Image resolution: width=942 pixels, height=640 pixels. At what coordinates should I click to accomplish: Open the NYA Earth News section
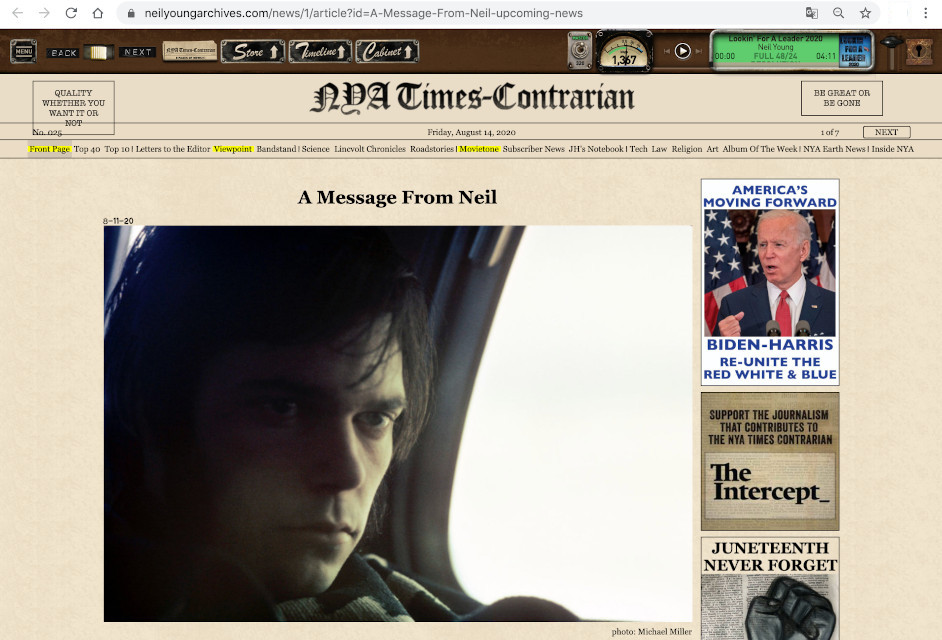coord(834,149)
